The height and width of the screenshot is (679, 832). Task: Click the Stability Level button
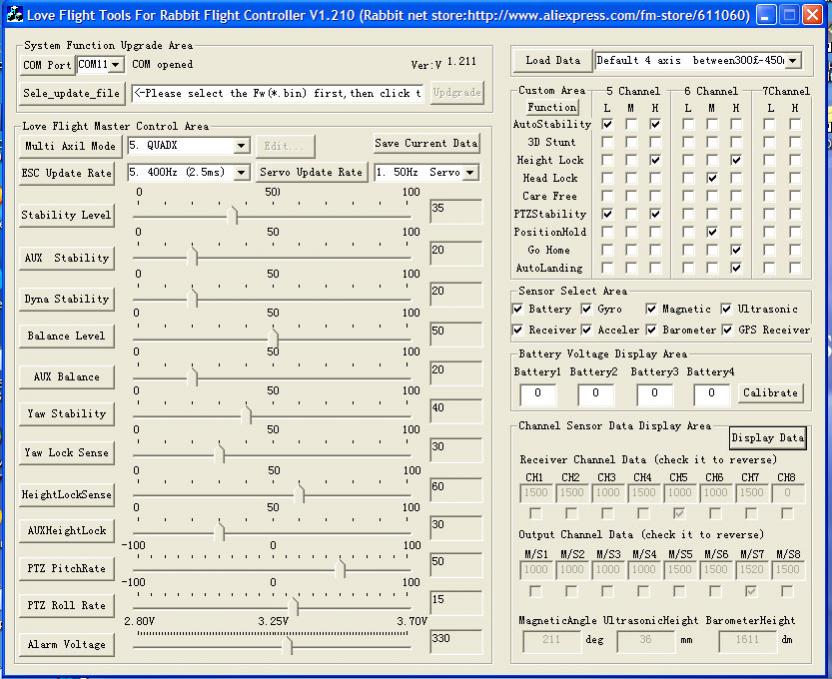click(66, 215)
